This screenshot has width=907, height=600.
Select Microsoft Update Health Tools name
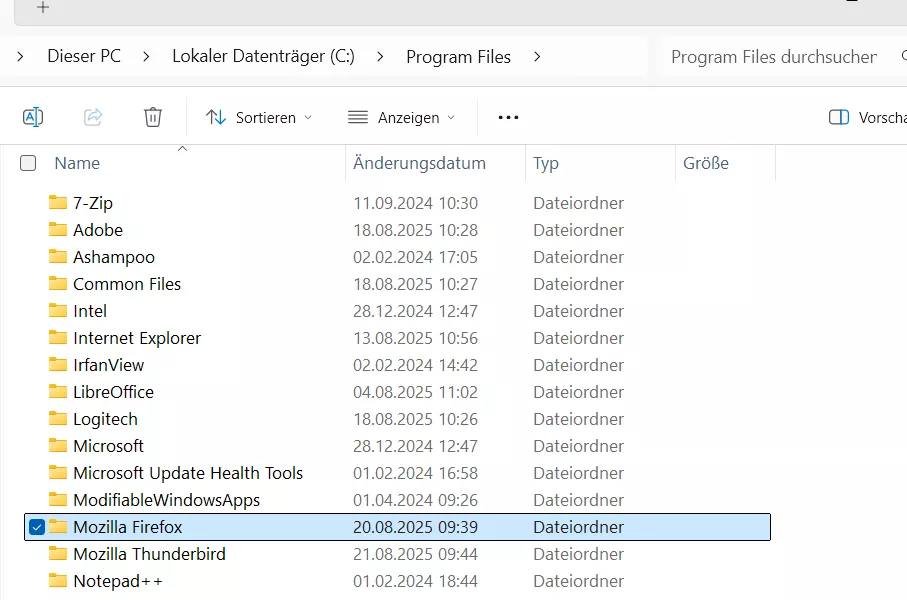(x=188, y=473)
